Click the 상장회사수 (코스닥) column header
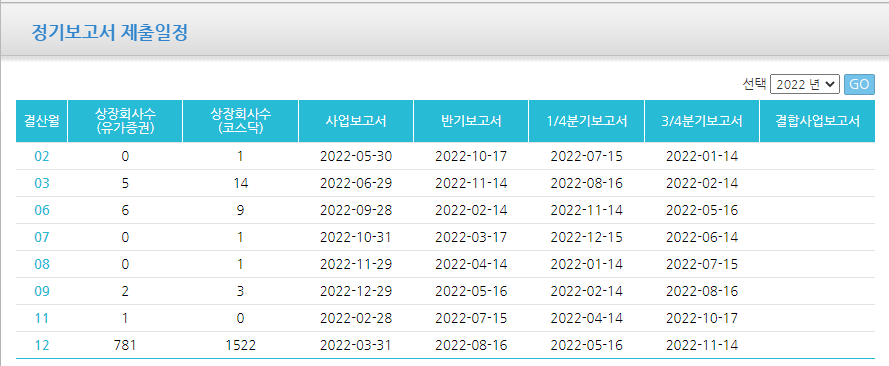This screenshot has width=889, height=366. pos(240,121)
